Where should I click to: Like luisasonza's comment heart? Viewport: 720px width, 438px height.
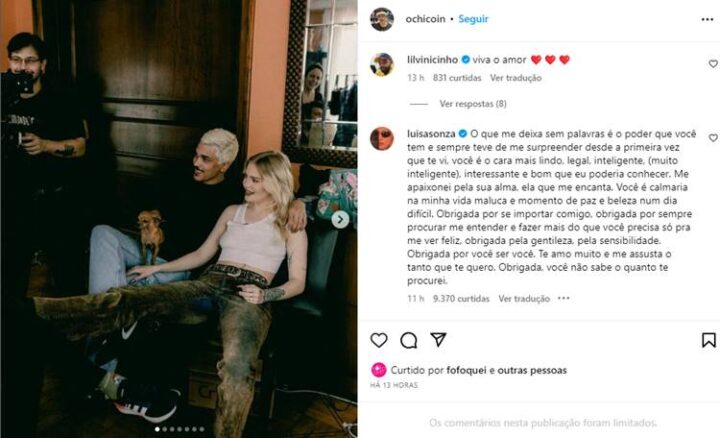[713, 138]
